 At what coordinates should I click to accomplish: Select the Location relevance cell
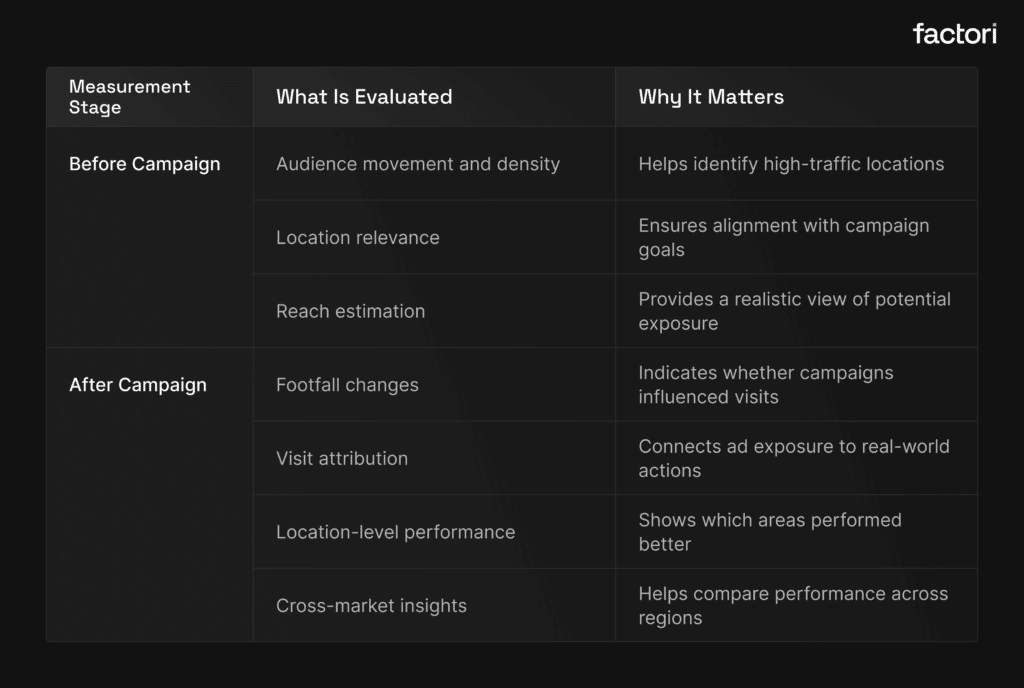pyautogui.click(x=358, y=238)
